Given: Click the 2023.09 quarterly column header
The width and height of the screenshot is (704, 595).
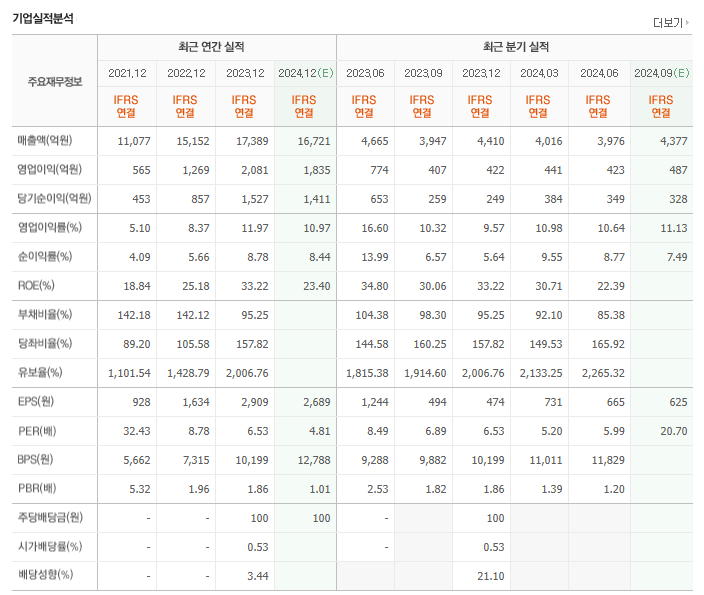Looking at the screenshot, I should pos(423,73).
